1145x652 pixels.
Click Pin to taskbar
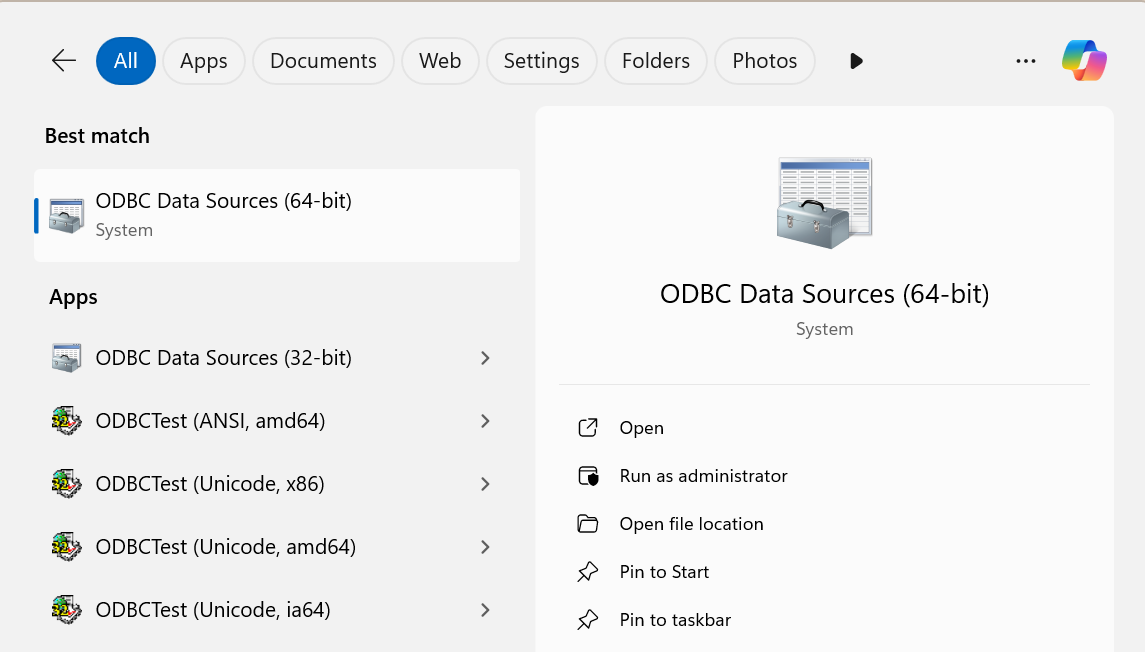(674, 619)
